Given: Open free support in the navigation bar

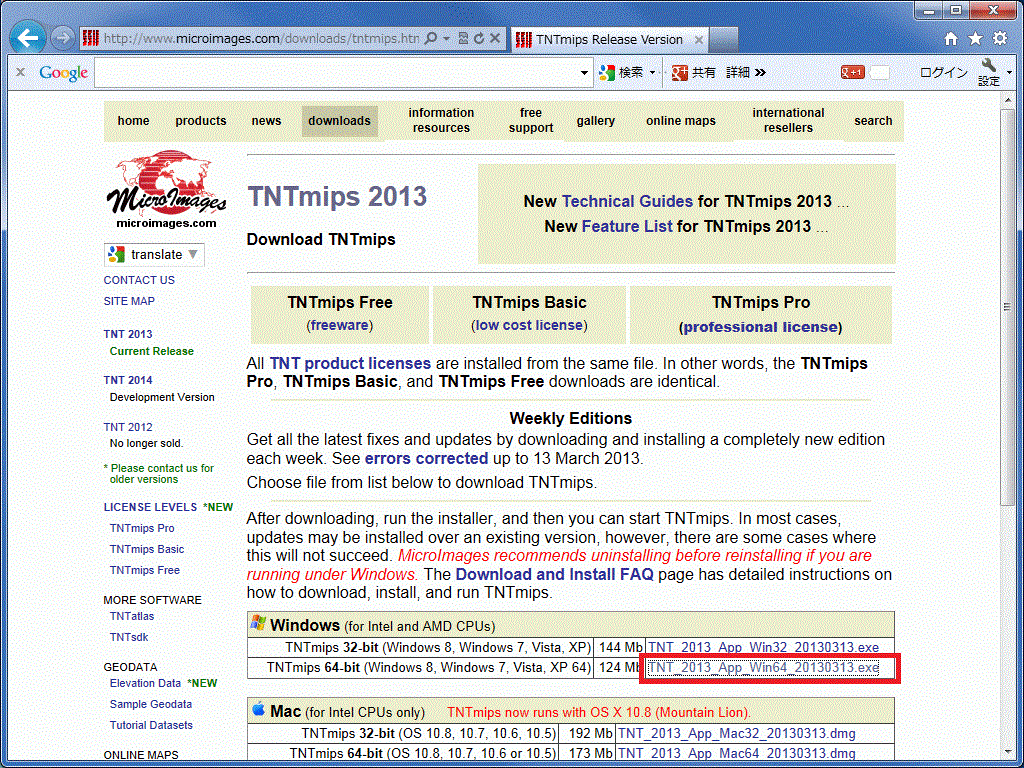Looking at the screenshot, I should (x=531, y=121).
